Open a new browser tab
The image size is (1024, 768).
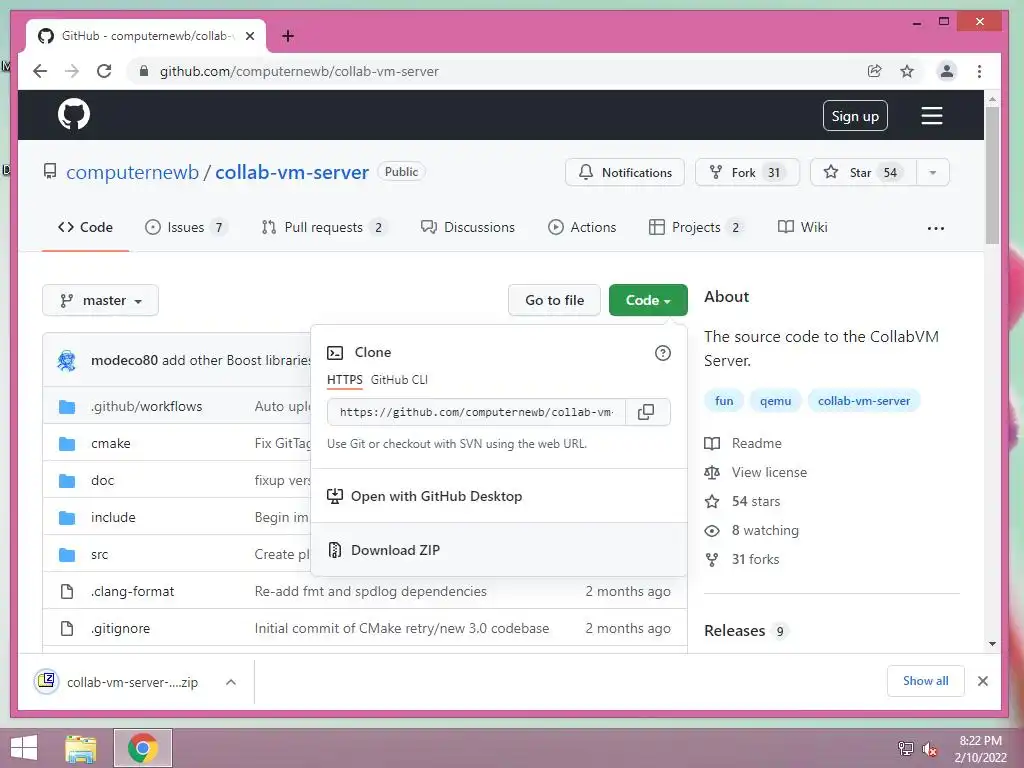pos(288,36)
